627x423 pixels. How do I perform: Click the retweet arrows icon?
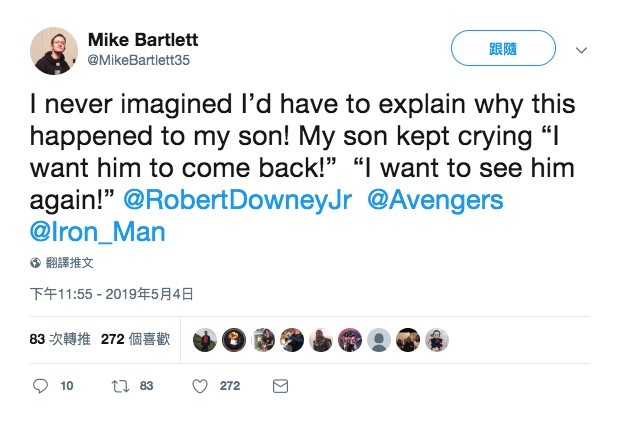pyautogui.click(x=119, y=385)
